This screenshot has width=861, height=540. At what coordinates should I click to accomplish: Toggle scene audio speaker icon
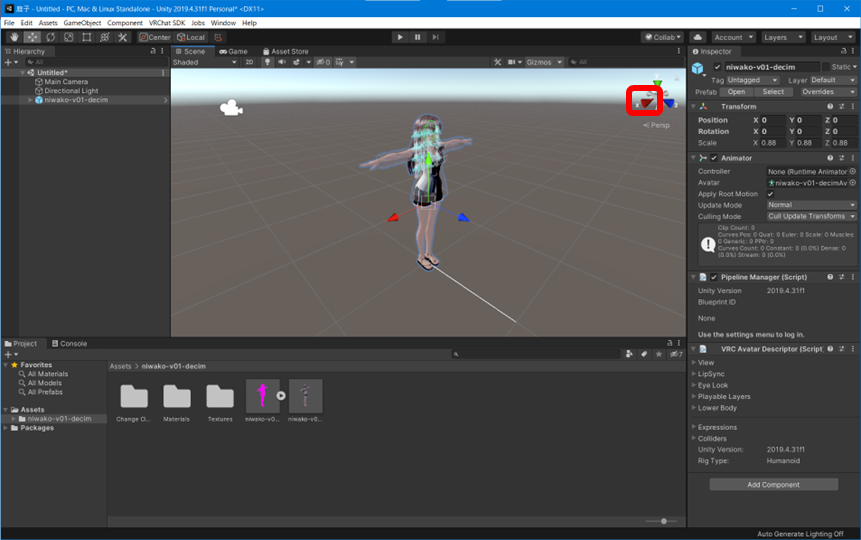pos(283,62)
